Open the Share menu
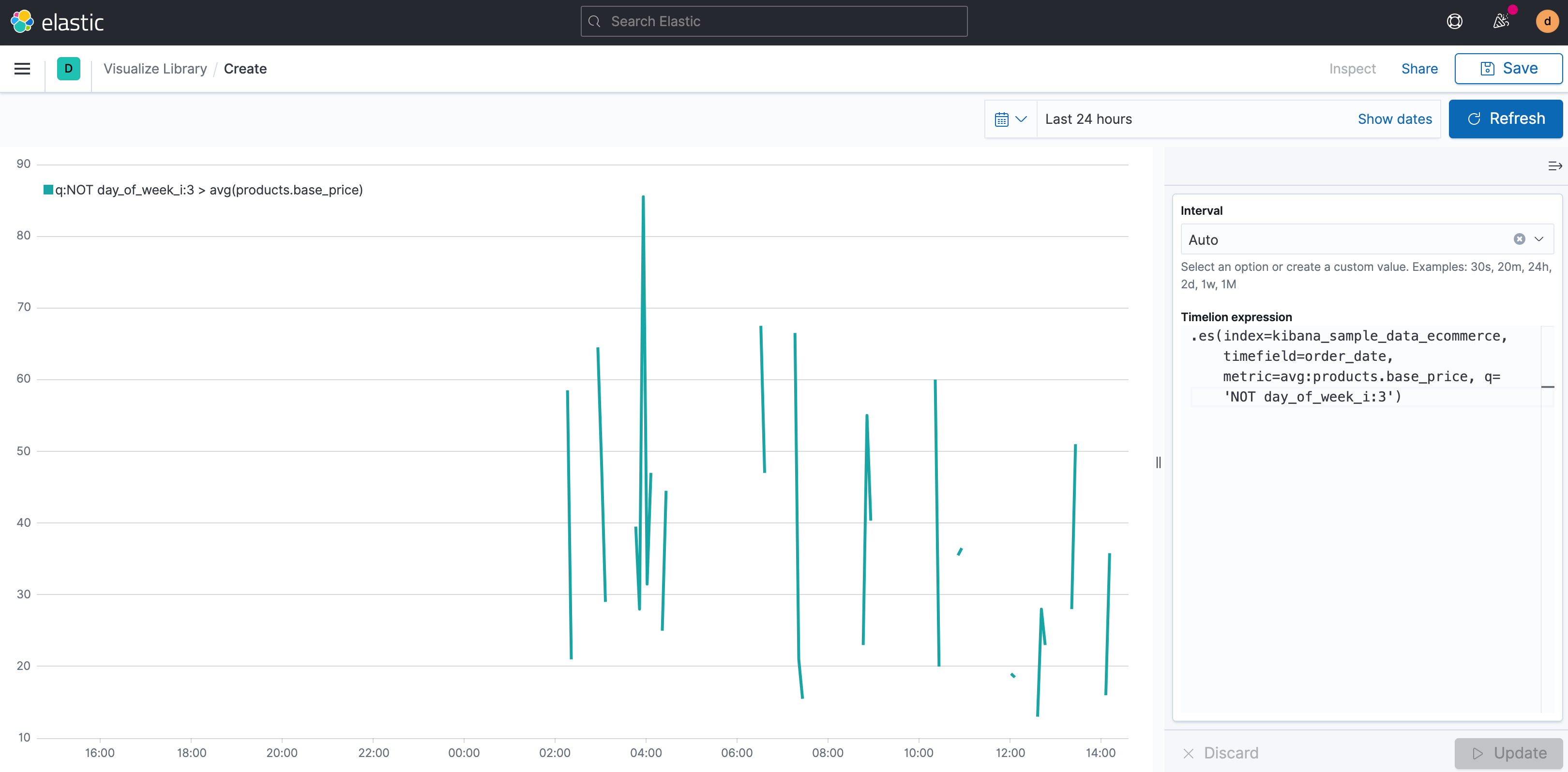This screenshot has width=1568, height=772. pos(1419,69)
